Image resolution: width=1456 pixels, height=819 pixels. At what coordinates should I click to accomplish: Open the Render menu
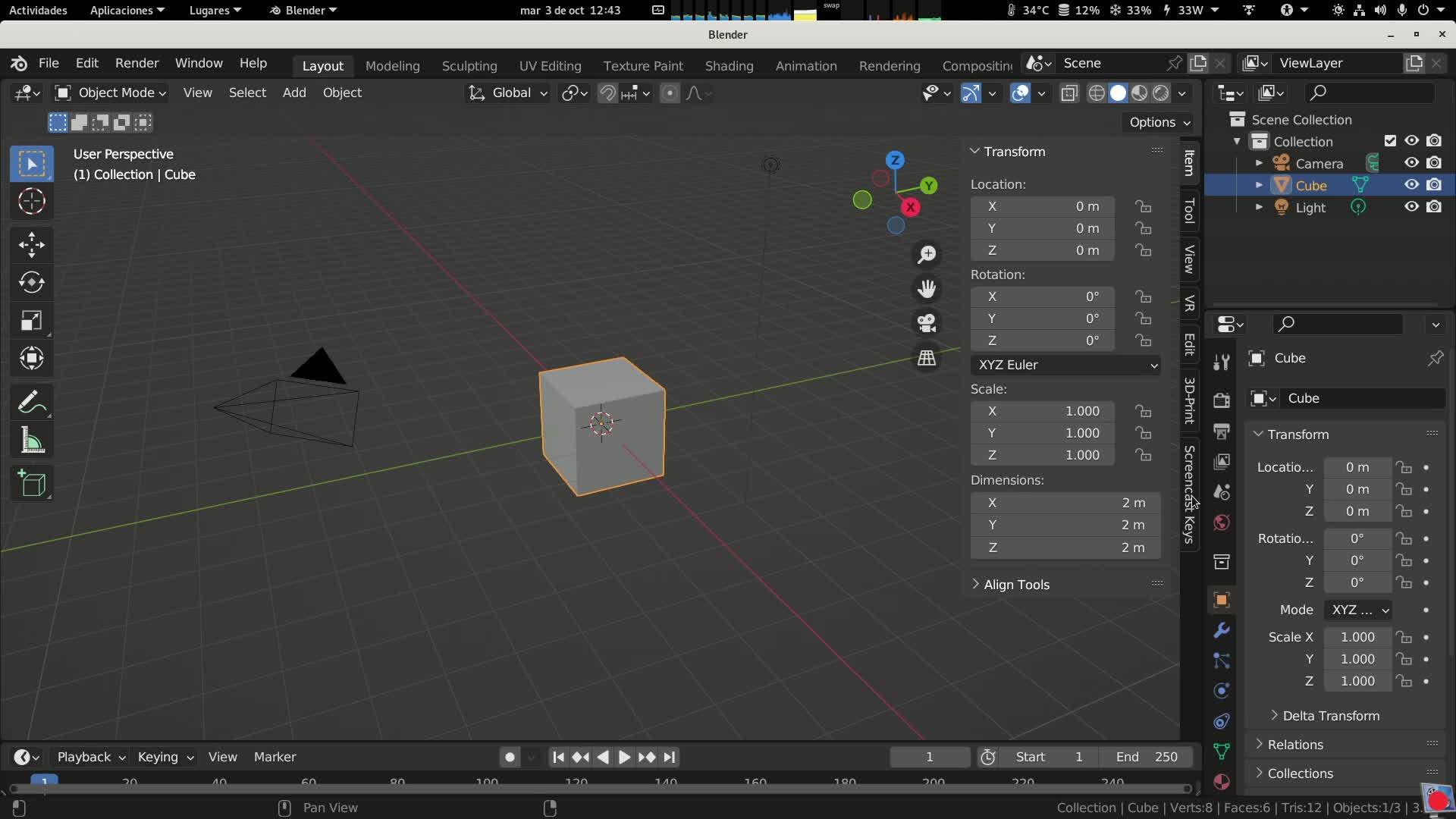coord(136,63)
